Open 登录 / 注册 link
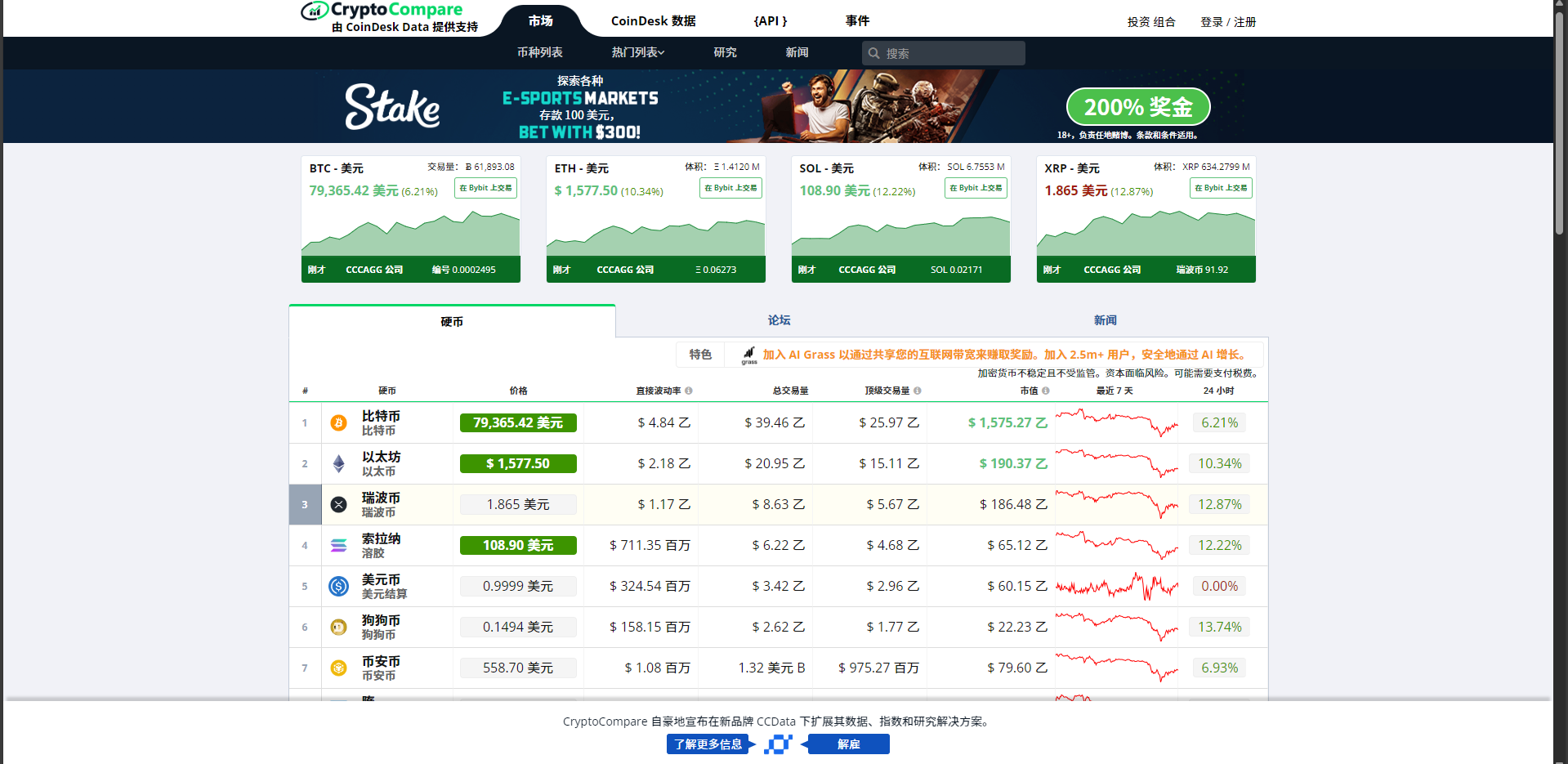Image resolution: width=1568 pixels, height=764 pixels. coord(1227,22)
